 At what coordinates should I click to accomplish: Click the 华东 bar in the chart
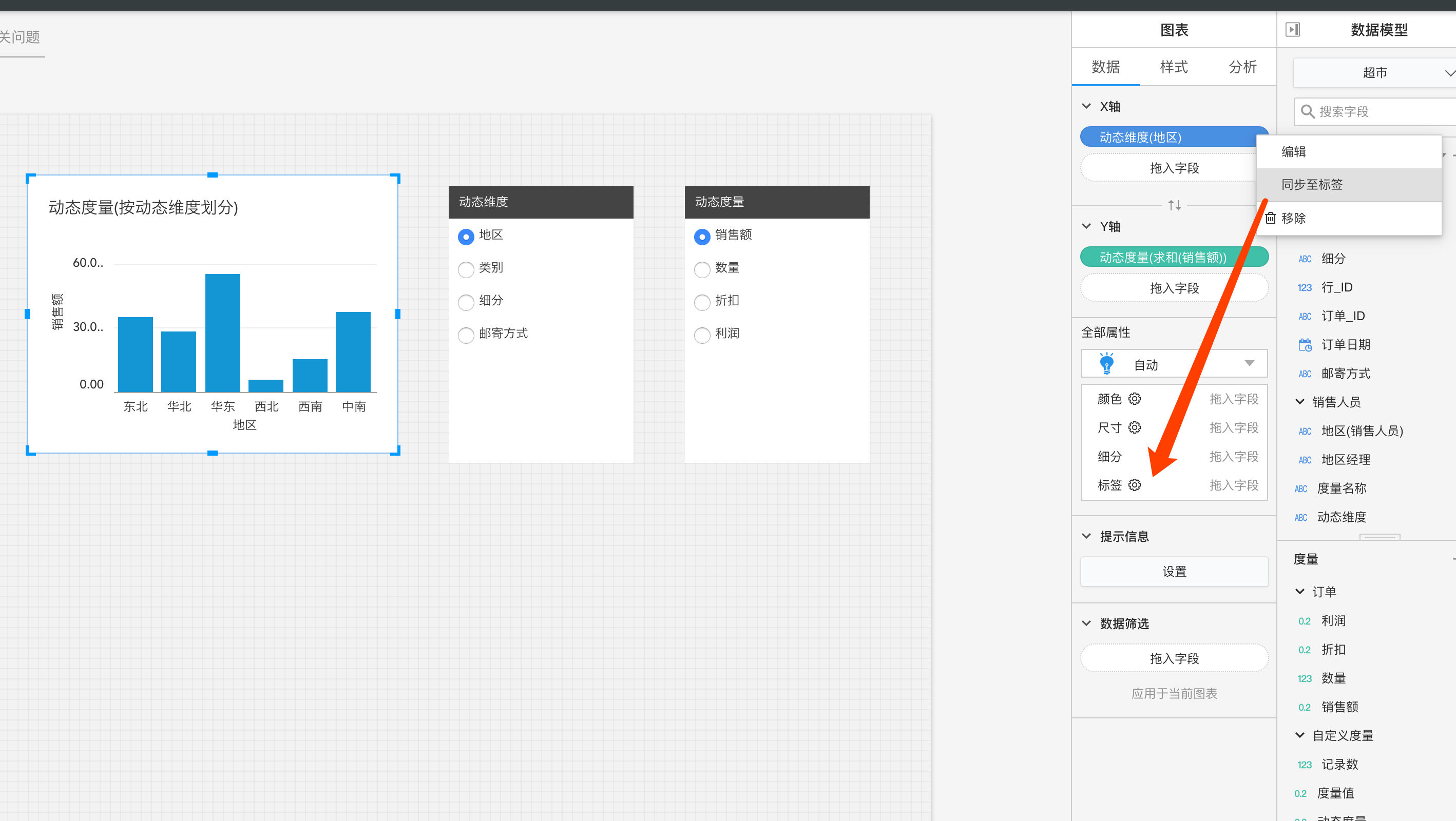[x=223, y=333]
